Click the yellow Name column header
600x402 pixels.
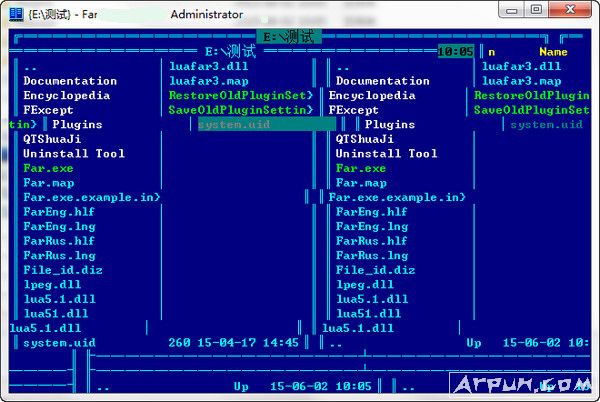point(553,52)
